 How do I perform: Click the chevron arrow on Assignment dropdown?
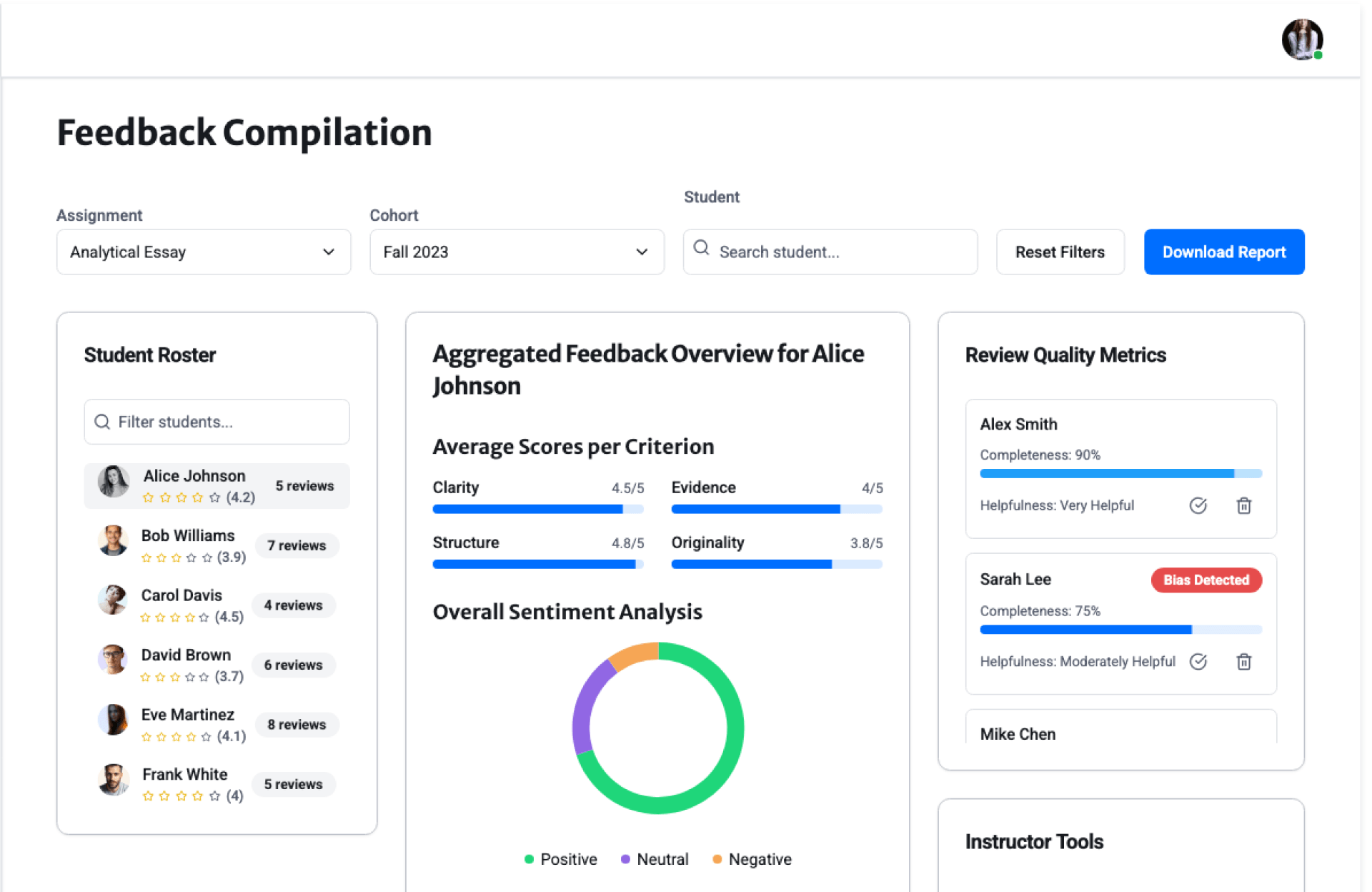329,252
